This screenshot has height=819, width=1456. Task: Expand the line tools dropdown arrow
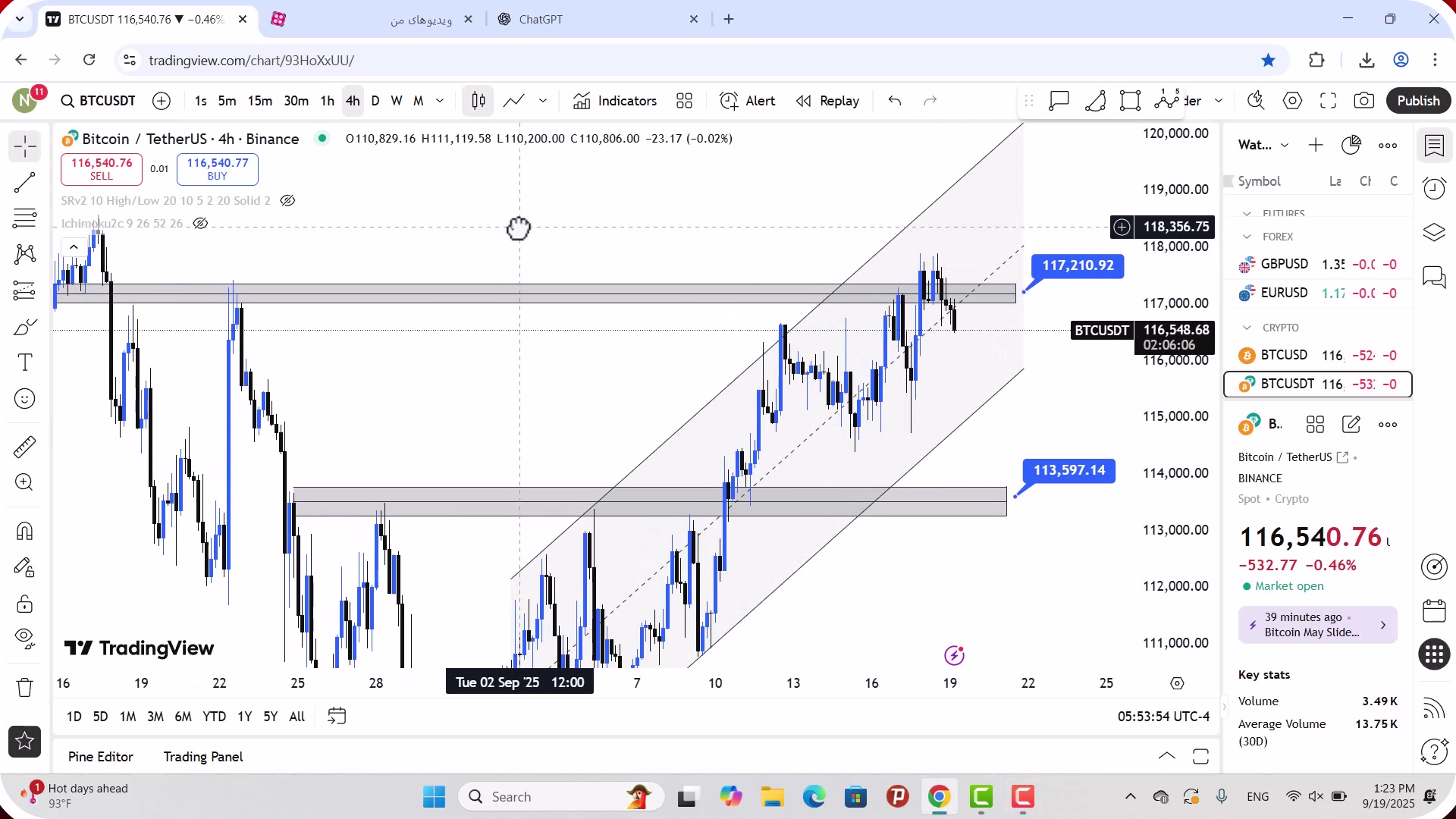pos(543,101)
